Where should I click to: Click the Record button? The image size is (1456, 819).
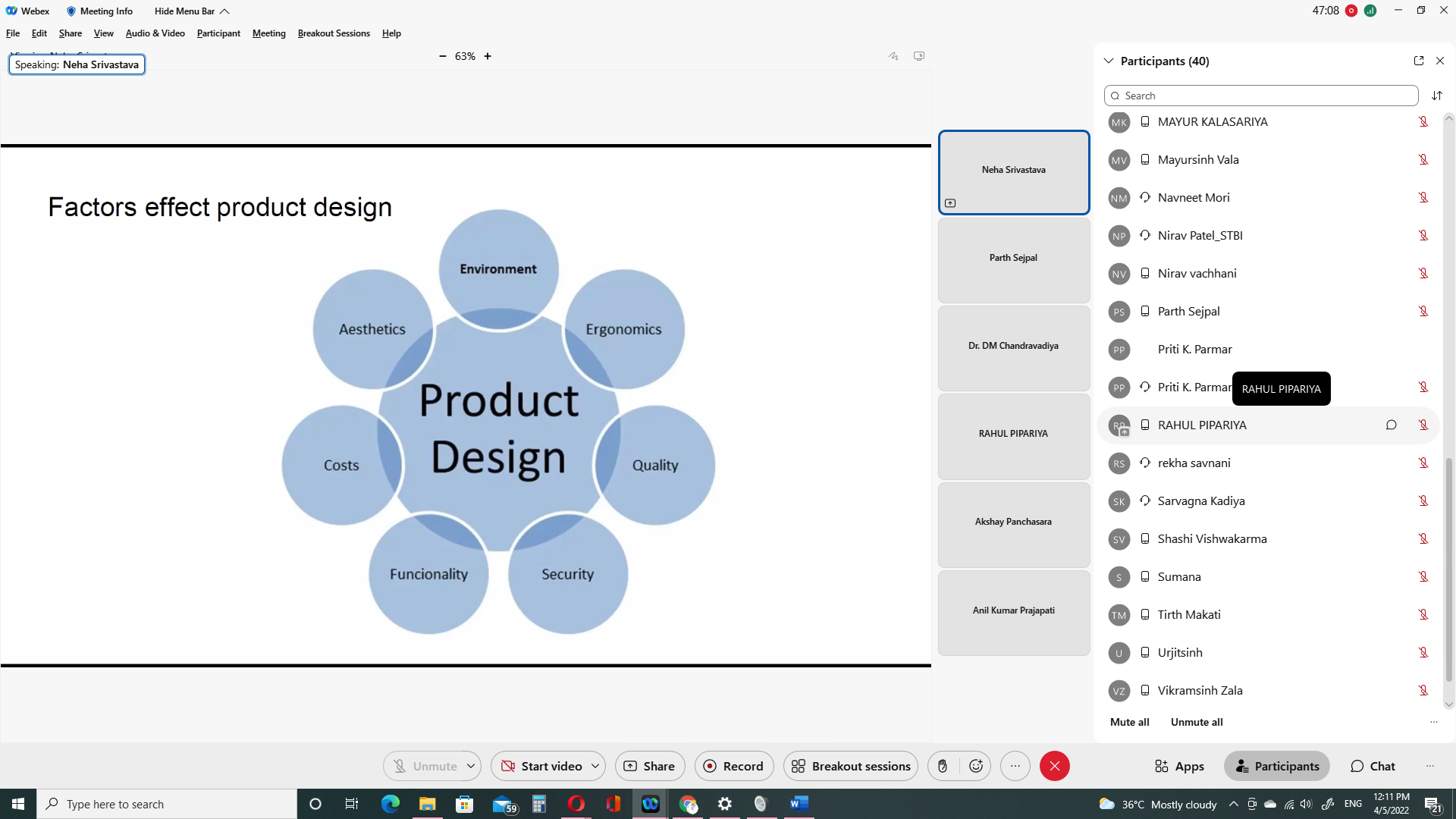pyautogui.click(x=733, y=766)
